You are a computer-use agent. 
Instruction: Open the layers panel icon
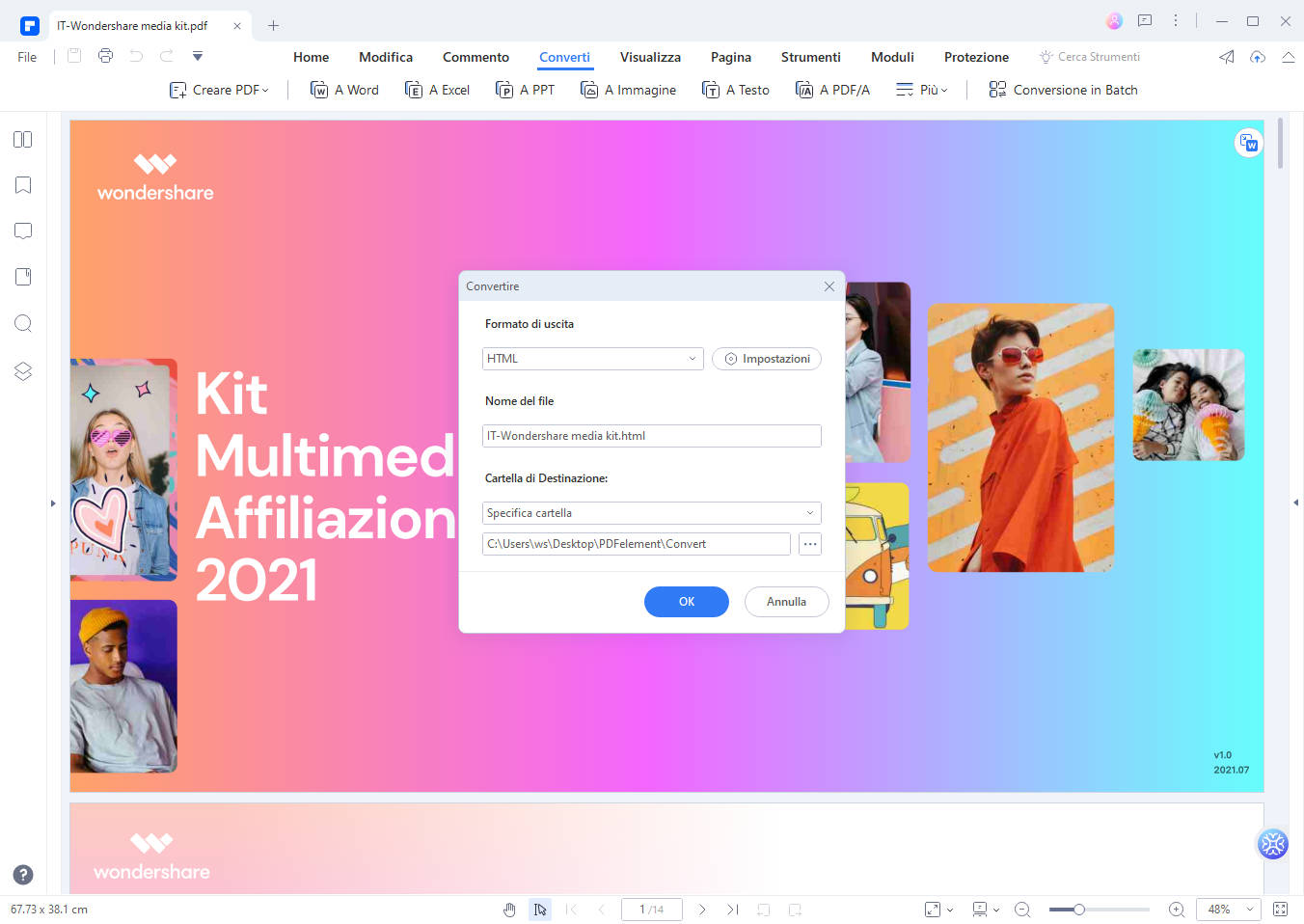click(x=23, y=371)
